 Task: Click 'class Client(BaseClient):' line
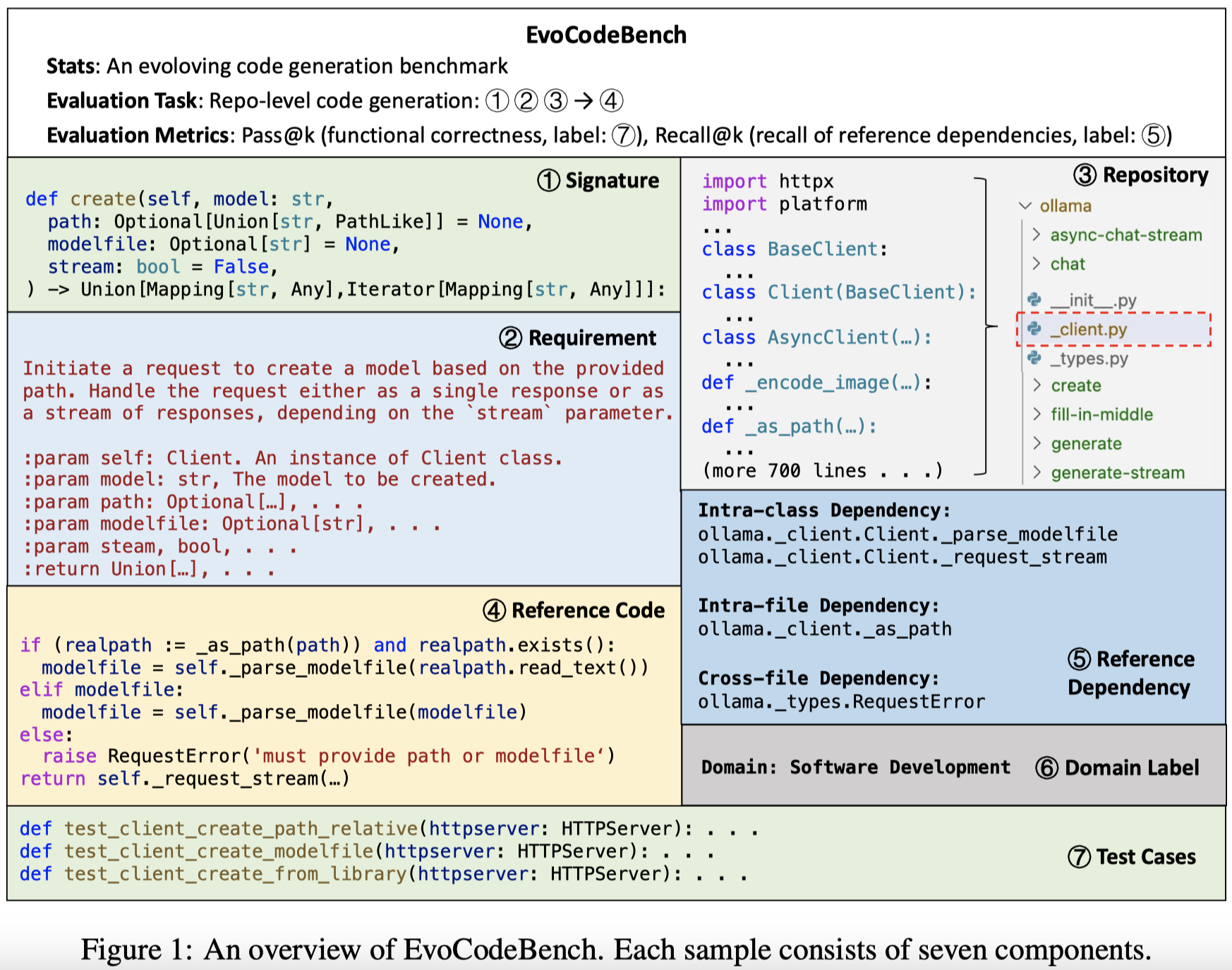[x=839, y=292]
